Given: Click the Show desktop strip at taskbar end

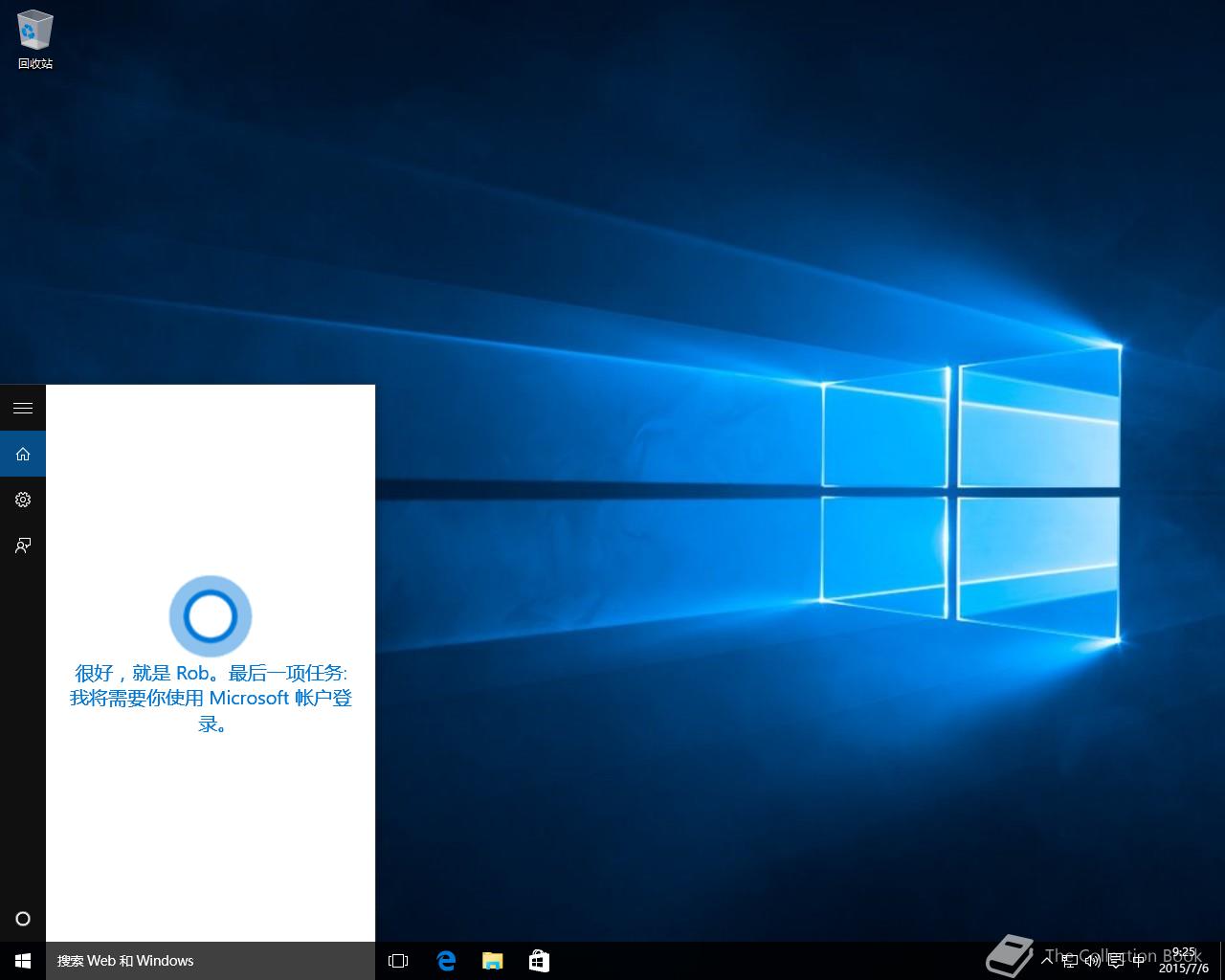Looking at the screenshot, I should [x=1221, y=961].
